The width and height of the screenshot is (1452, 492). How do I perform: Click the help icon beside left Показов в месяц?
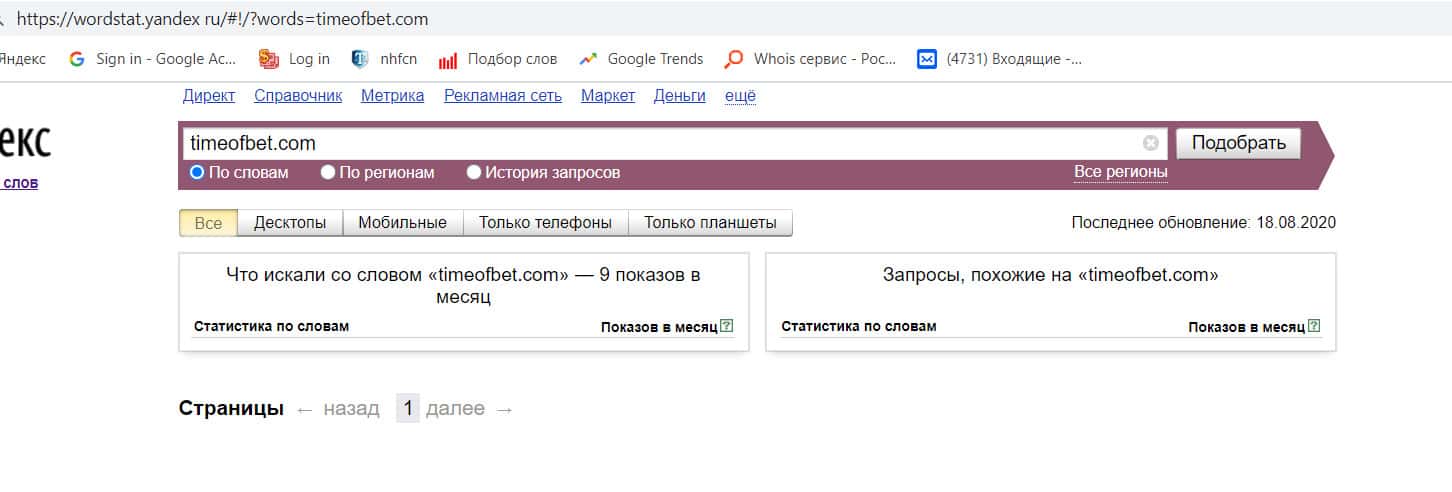click(x=727, y=326)
